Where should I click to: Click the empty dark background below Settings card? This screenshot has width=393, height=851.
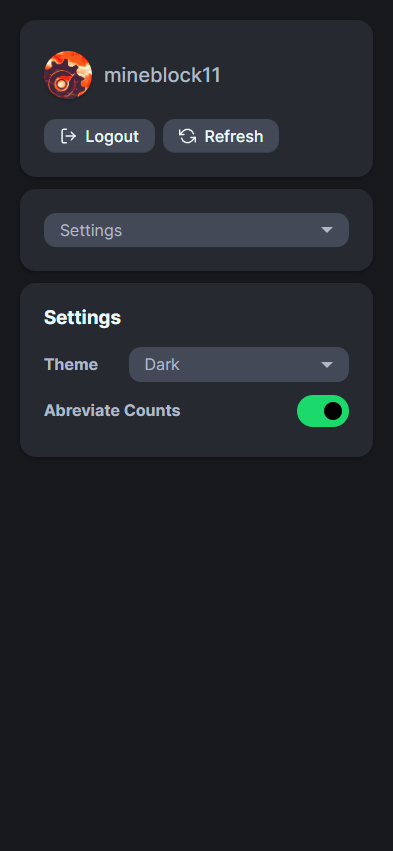[x=196, y=651]
